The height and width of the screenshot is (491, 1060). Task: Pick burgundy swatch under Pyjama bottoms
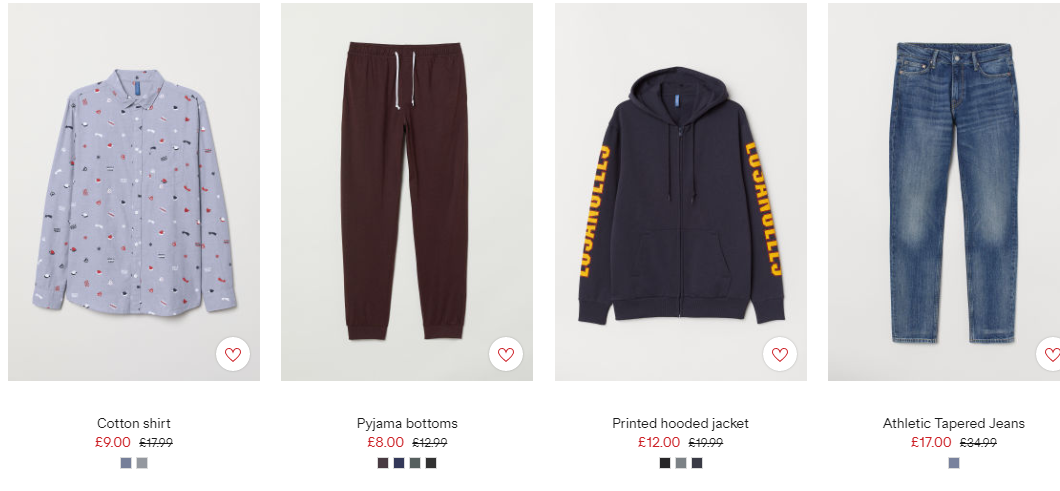[383, 463]
